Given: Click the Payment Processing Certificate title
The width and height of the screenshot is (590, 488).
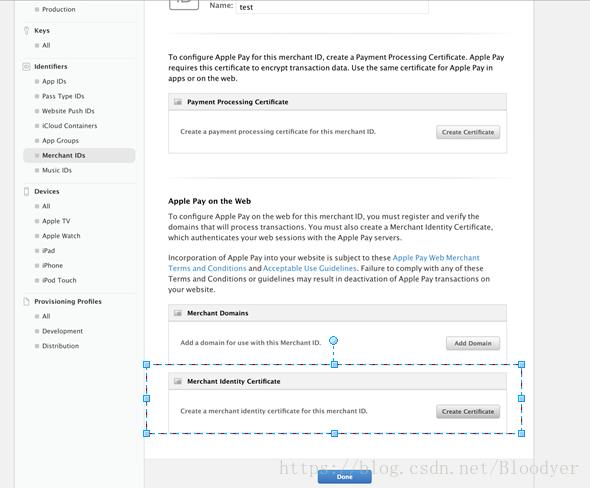Looking at the screenshot, I should click(x=238, y=102).
